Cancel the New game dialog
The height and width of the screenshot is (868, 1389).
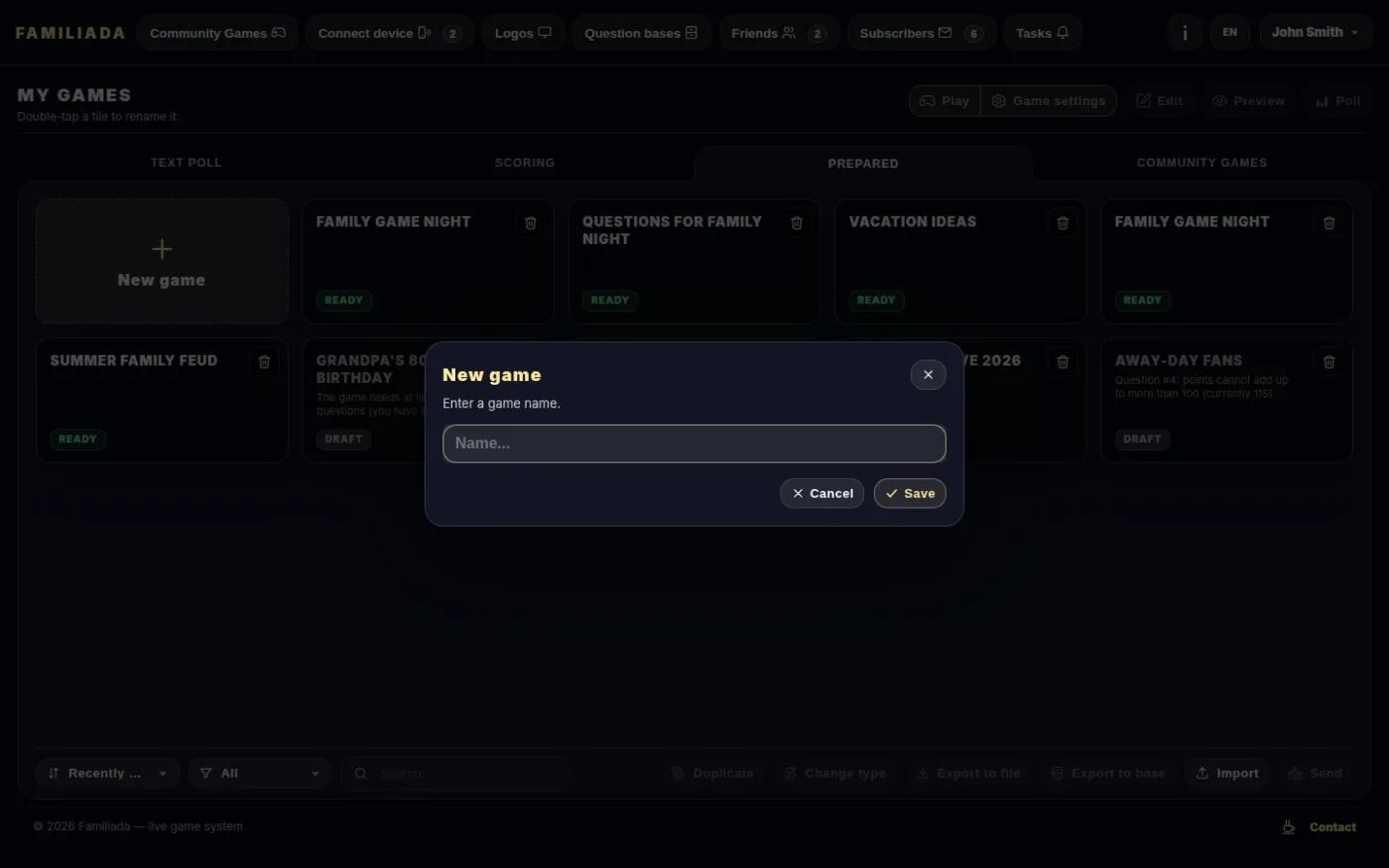(821, 493)
